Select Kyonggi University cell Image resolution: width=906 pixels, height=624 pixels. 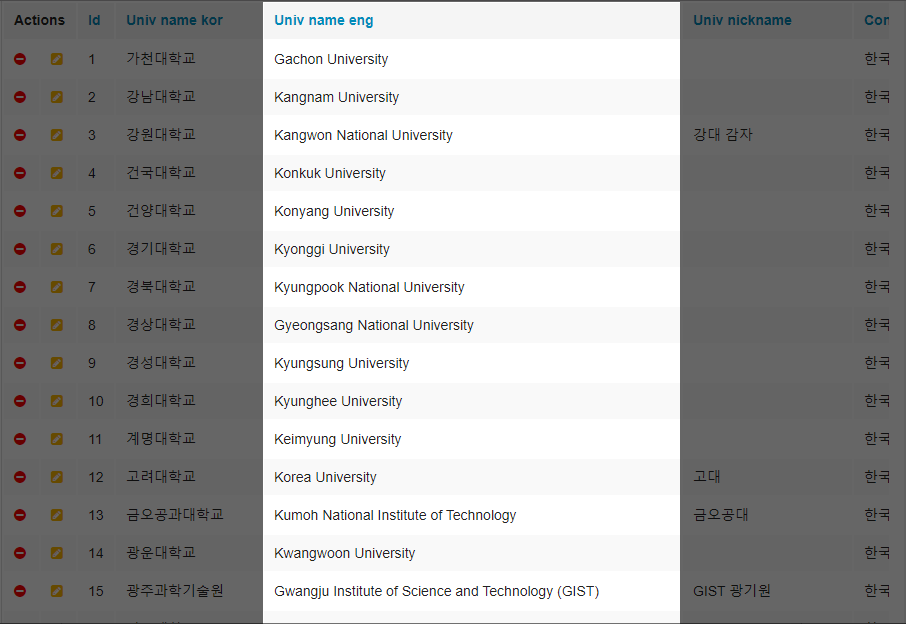(x=471, y=249)
